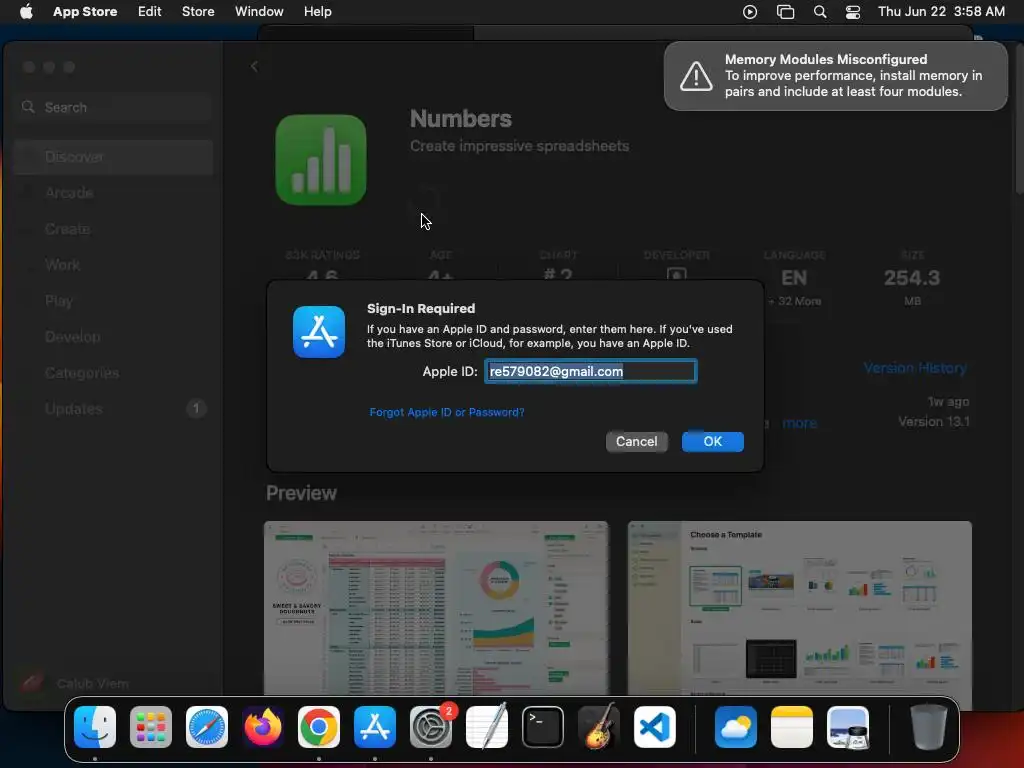Open Launchpad from the Dock
Screen dimensions: 1024x768
tap(151, 727)
